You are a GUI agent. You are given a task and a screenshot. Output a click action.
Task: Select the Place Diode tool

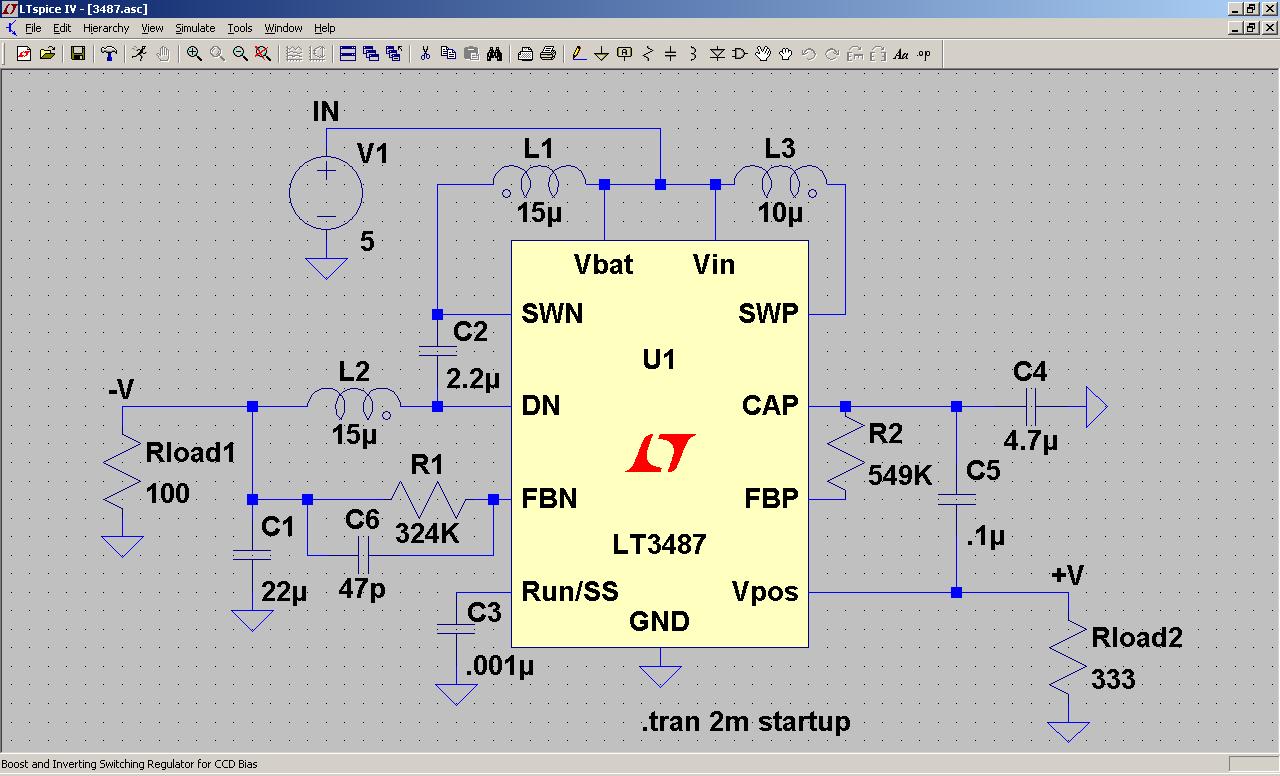pos(717,54)
